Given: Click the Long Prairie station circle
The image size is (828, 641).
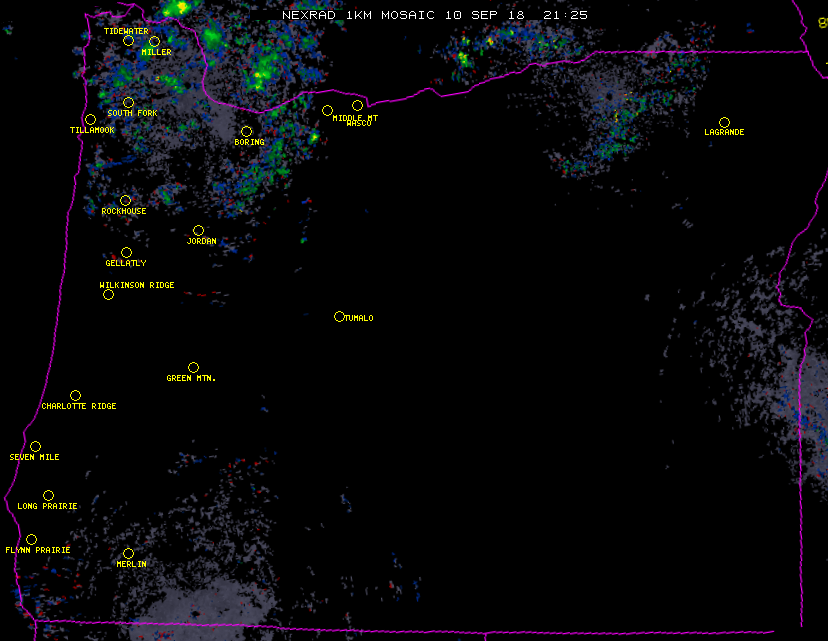Looking at the screenshot, I should (48, 495).
